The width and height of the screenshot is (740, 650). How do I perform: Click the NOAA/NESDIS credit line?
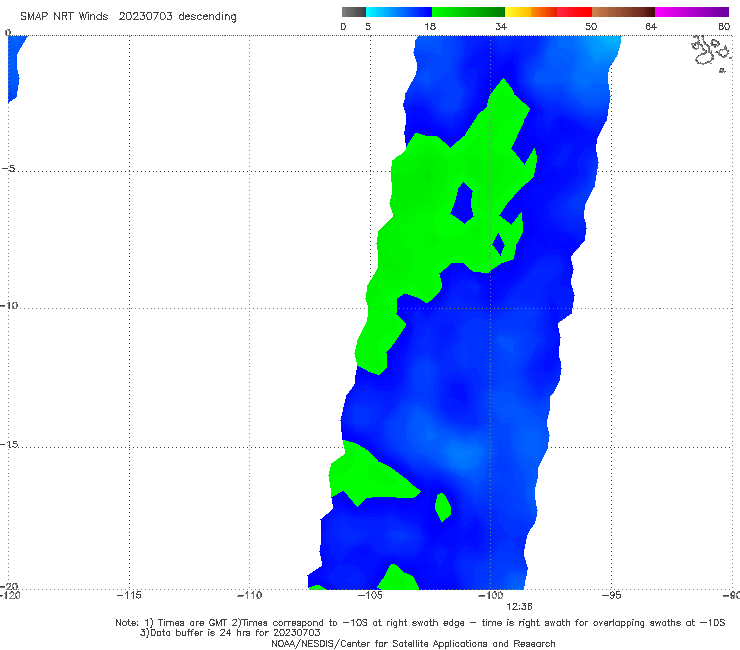click(413, 643)
